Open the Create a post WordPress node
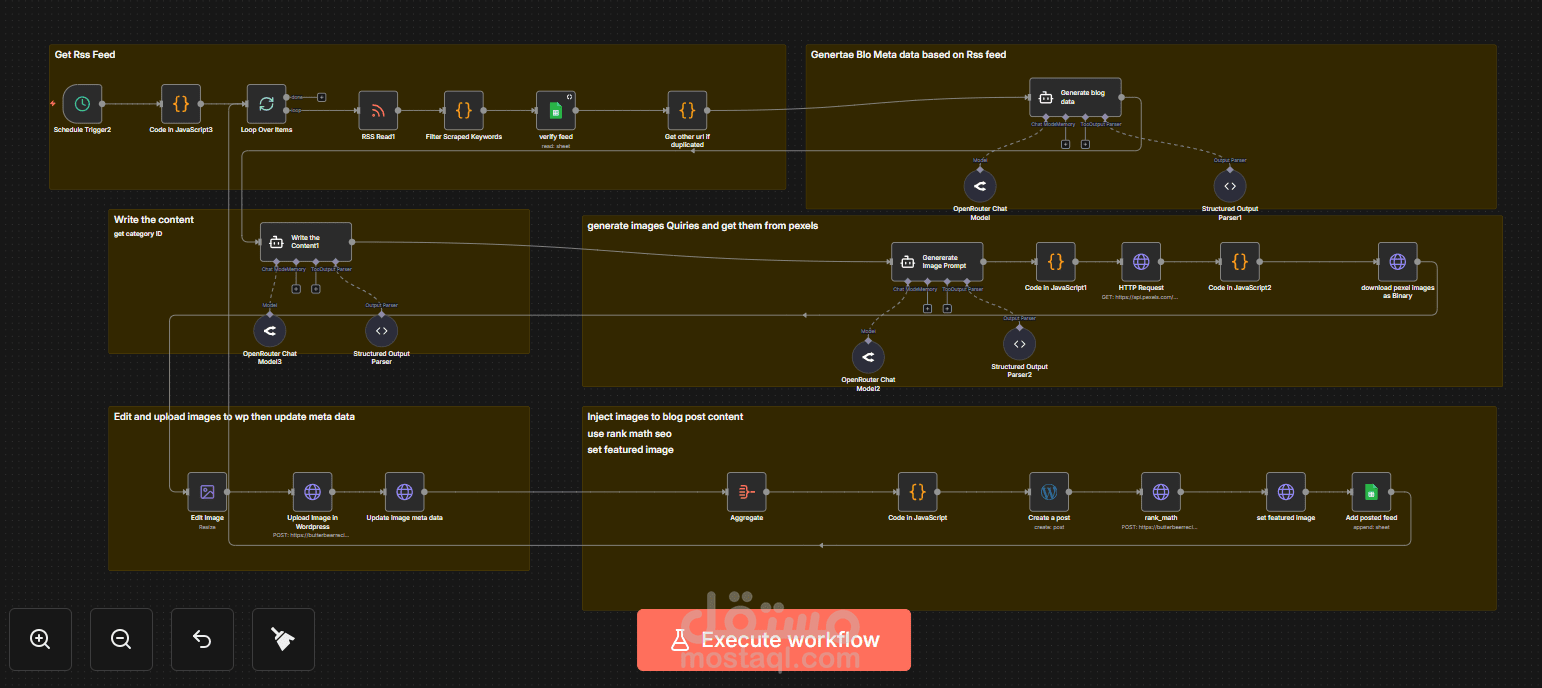The width and height of the screenshot is (1542, 688). pyautogui.click(x=1049, y=492)
